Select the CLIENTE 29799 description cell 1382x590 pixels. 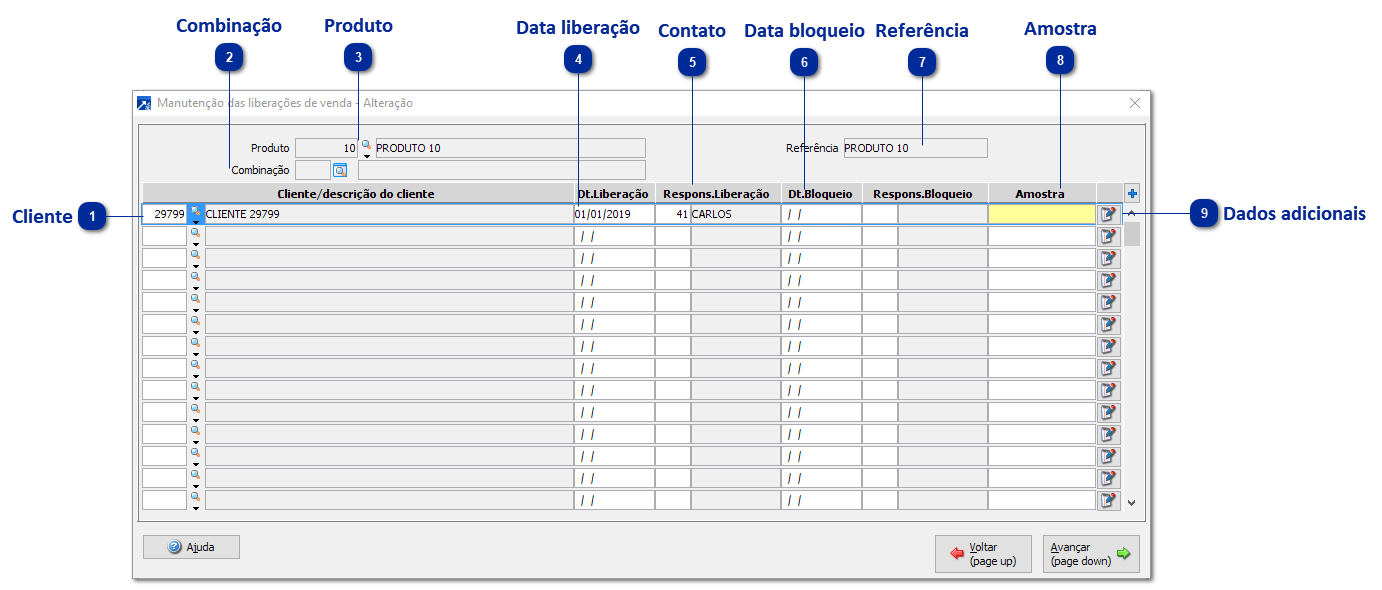[389, 214]
